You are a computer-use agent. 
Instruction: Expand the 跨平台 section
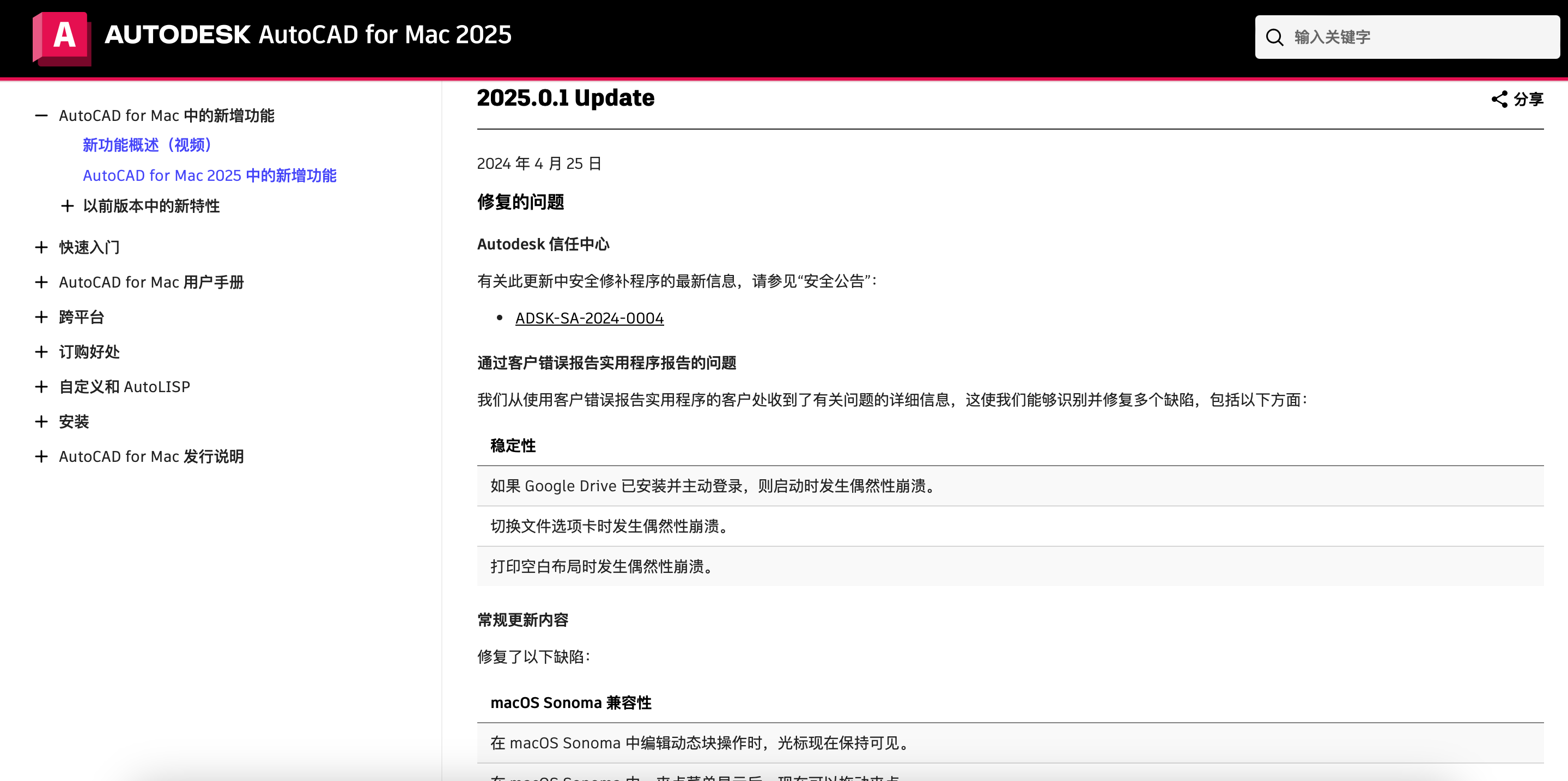(x=41, y=317)
